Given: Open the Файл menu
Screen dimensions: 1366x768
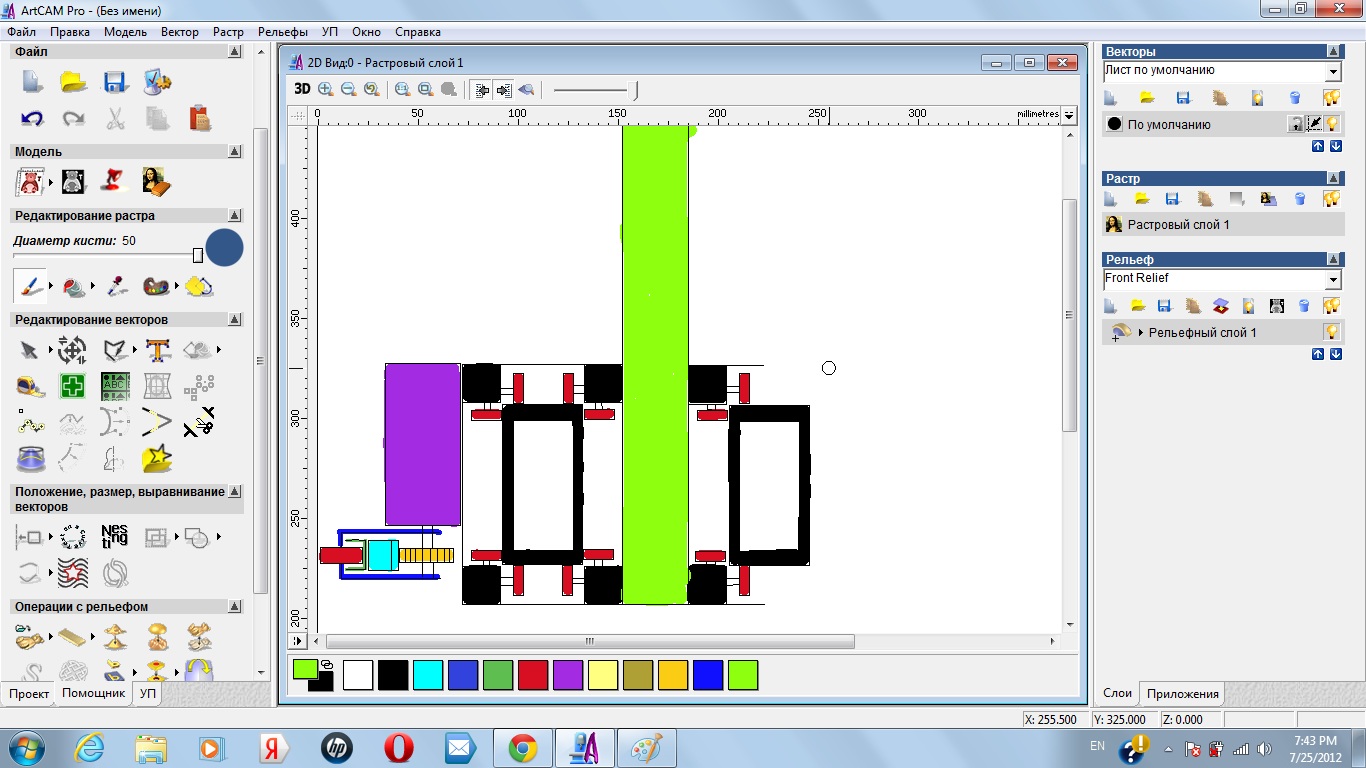Looking at the screenshot, I should pos(21,32).
